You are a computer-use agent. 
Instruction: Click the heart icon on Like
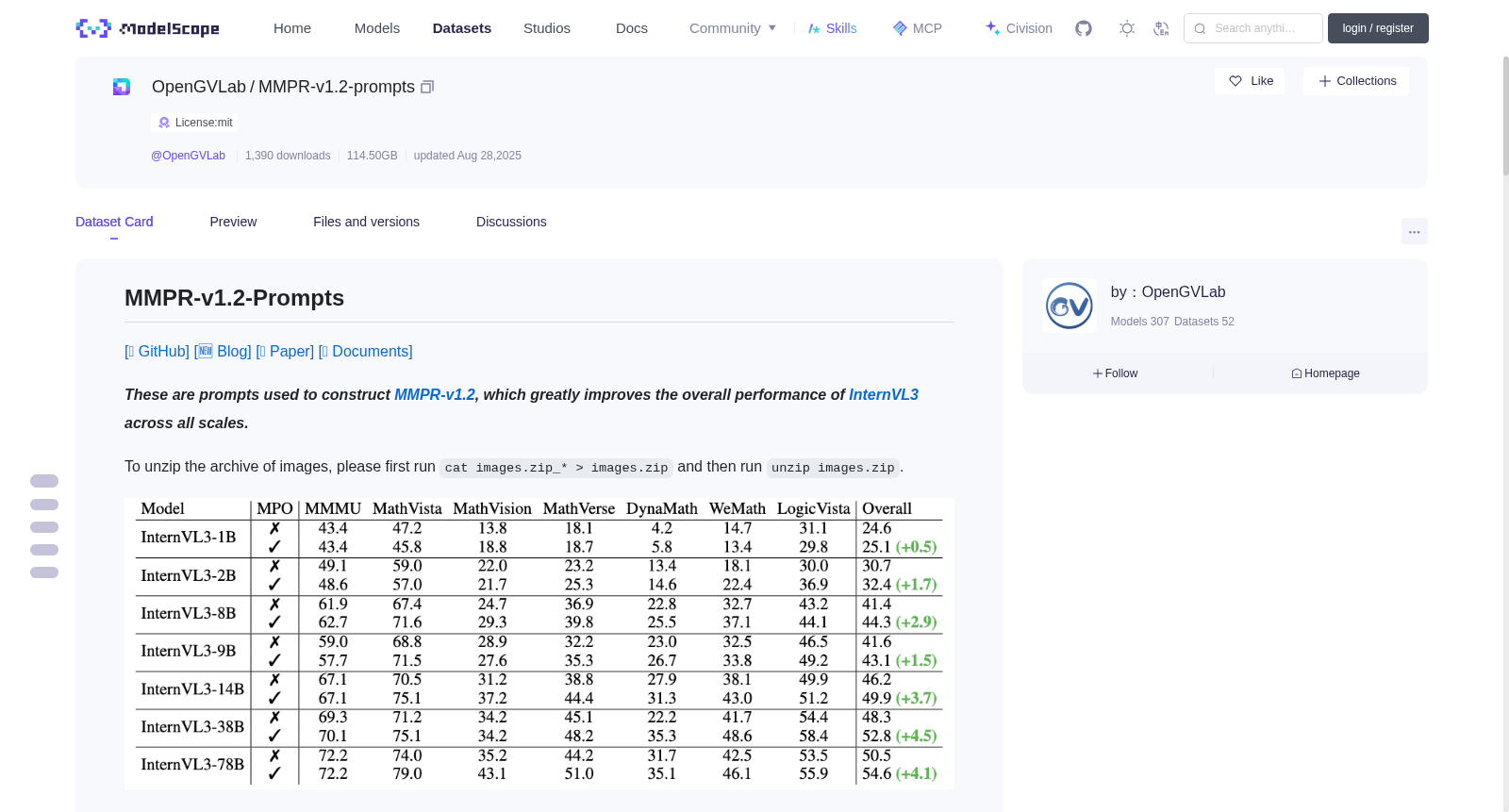pos(1235,81)
